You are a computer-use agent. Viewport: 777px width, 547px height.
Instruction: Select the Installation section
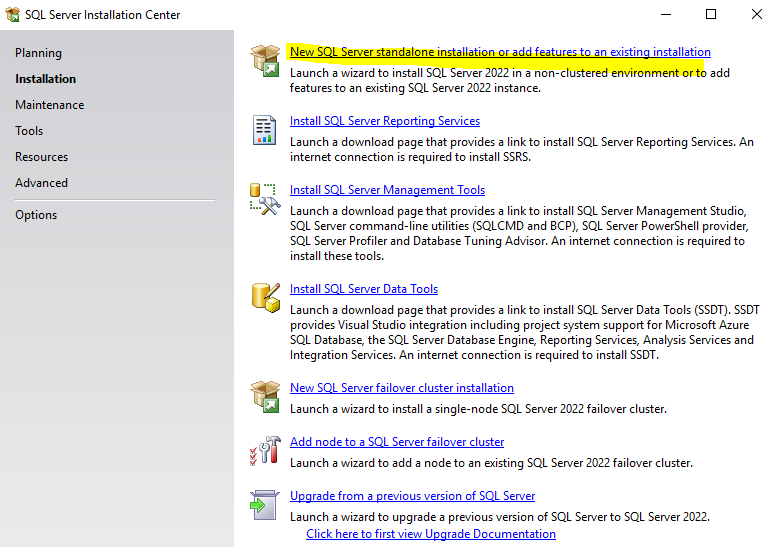click(46, 79)
